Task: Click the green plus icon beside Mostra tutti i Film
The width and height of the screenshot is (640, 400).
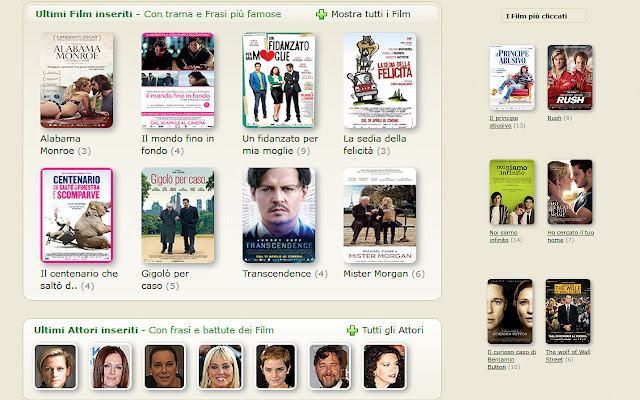Action: 322,14
